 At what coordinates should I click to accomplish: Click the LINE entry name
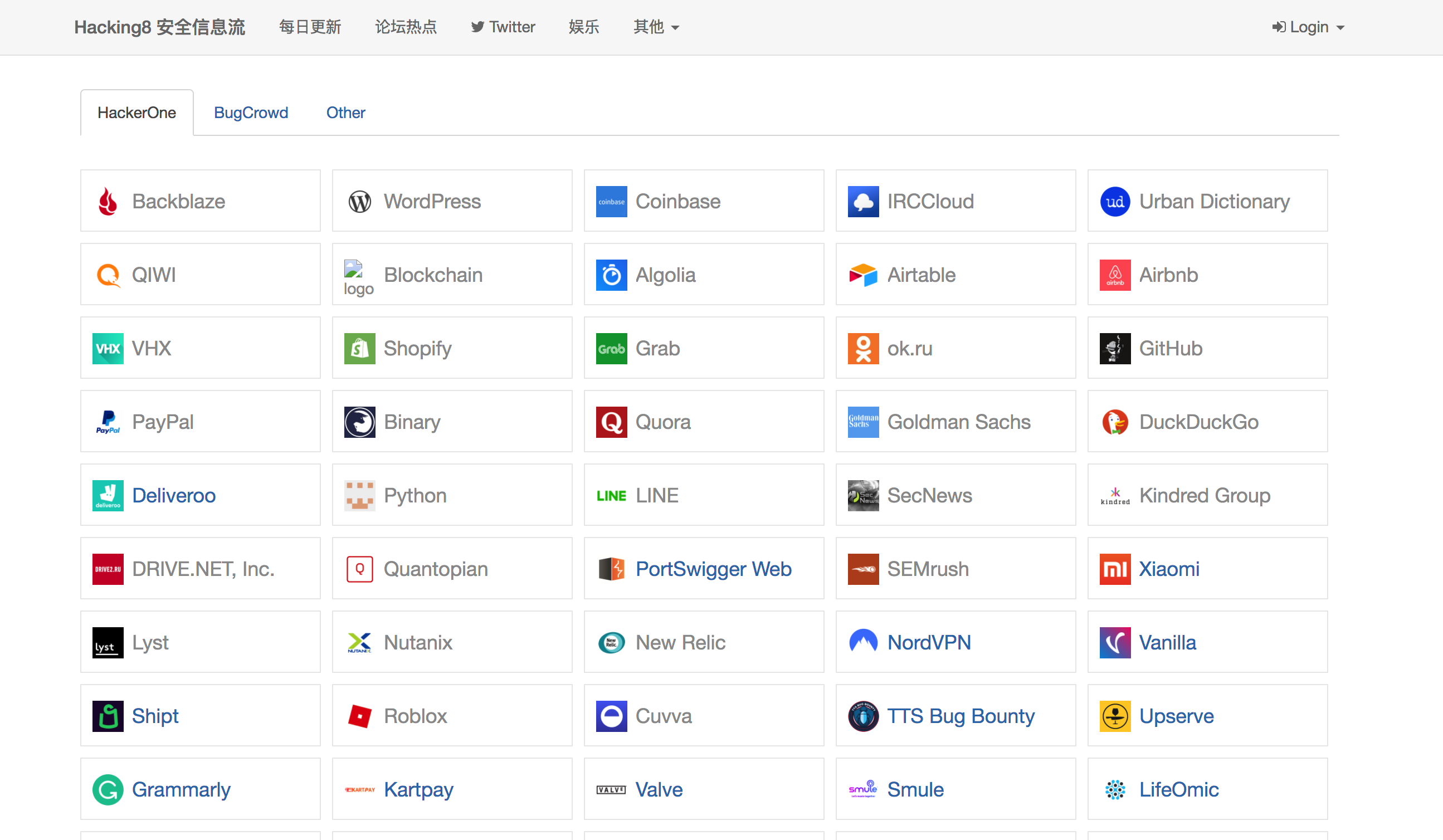(657, 496)
